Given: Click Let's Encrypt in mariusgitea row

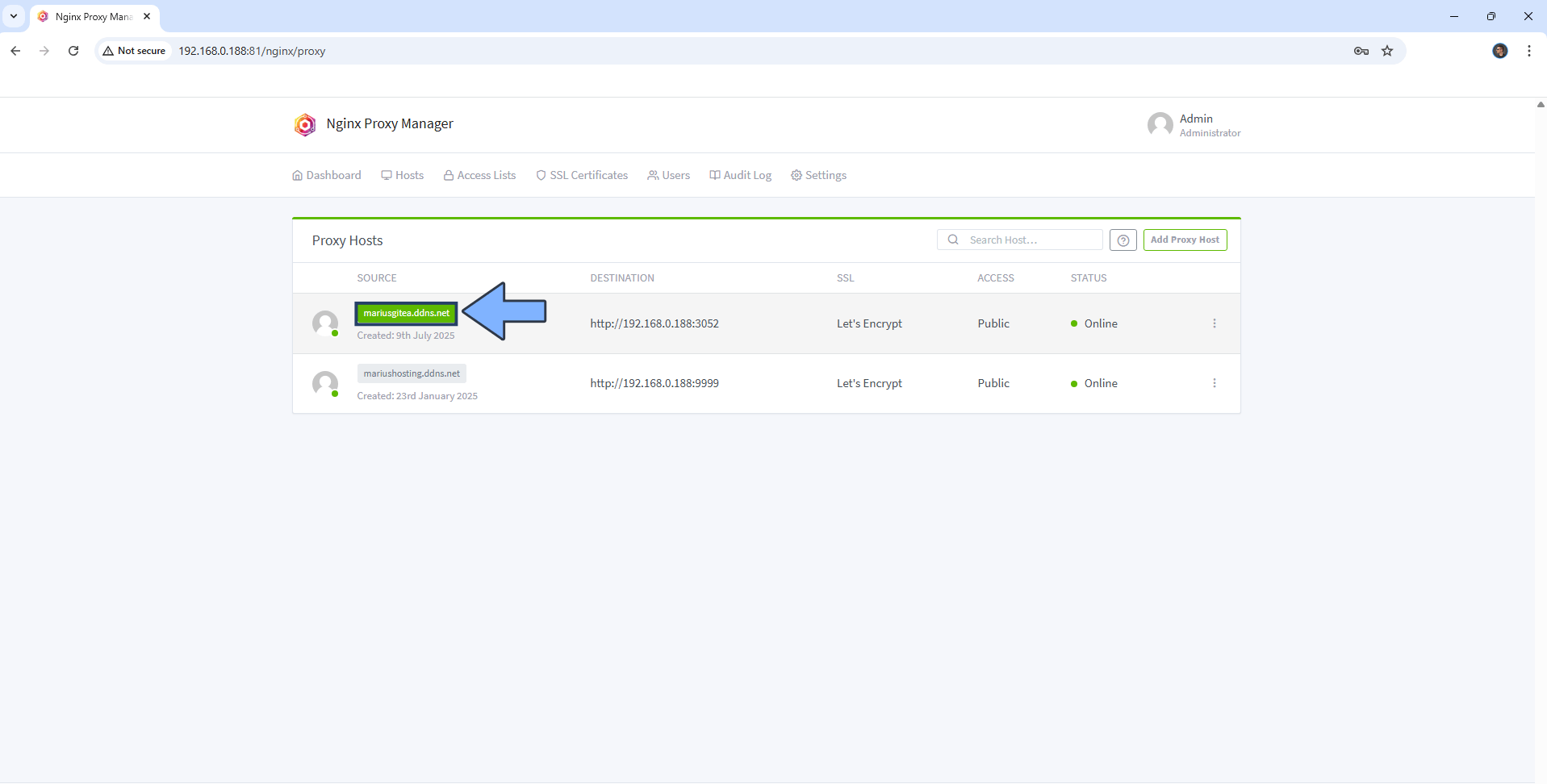Looking at the screenshot, I should click(x=869, y=323).
